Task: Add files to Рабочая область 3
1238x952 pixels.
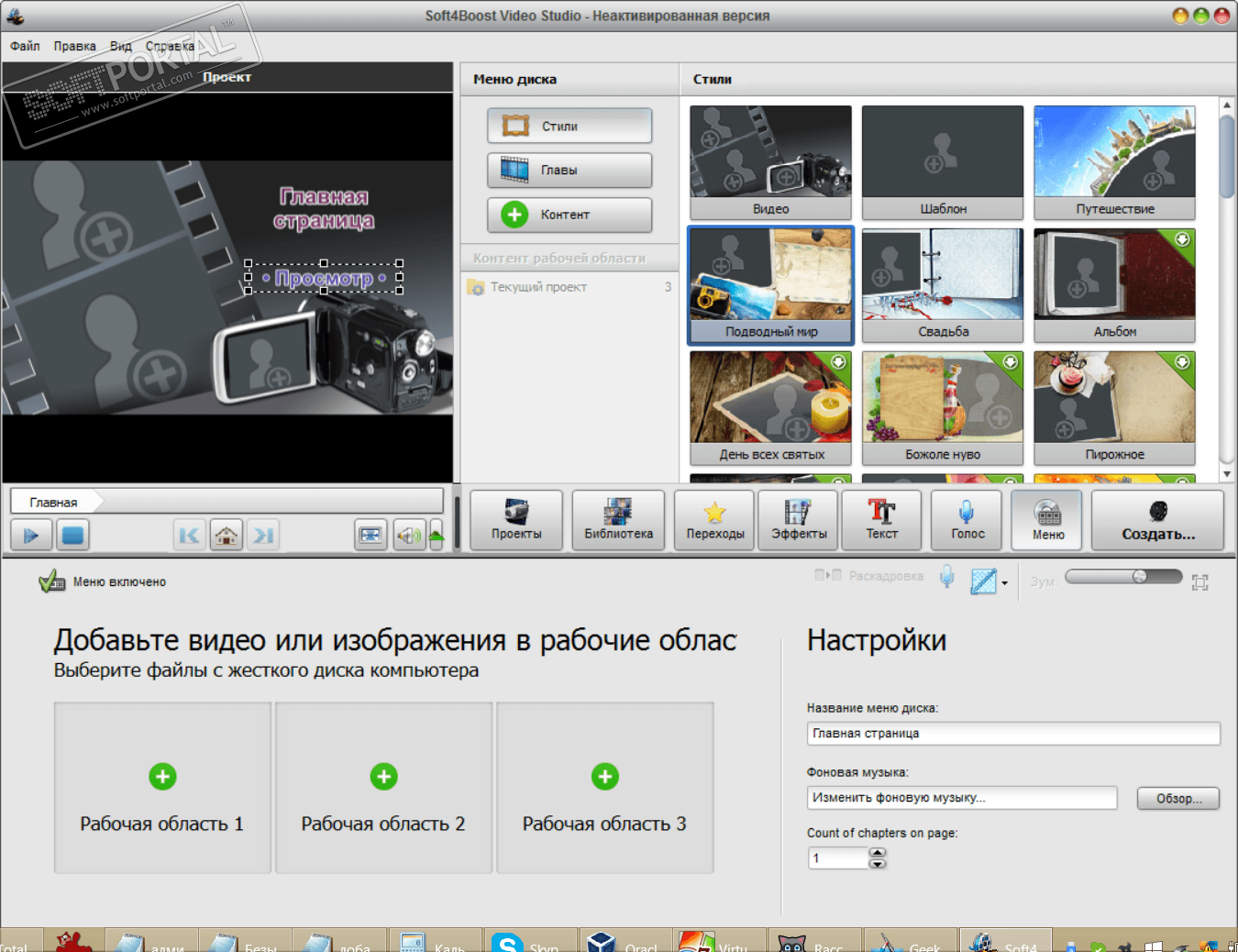Action: [604, 788]
